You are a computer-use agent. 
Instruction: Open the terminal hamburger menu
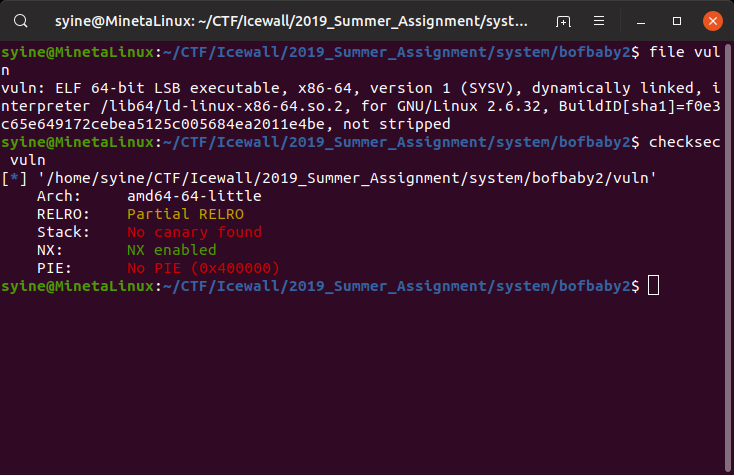coord(599,21)
